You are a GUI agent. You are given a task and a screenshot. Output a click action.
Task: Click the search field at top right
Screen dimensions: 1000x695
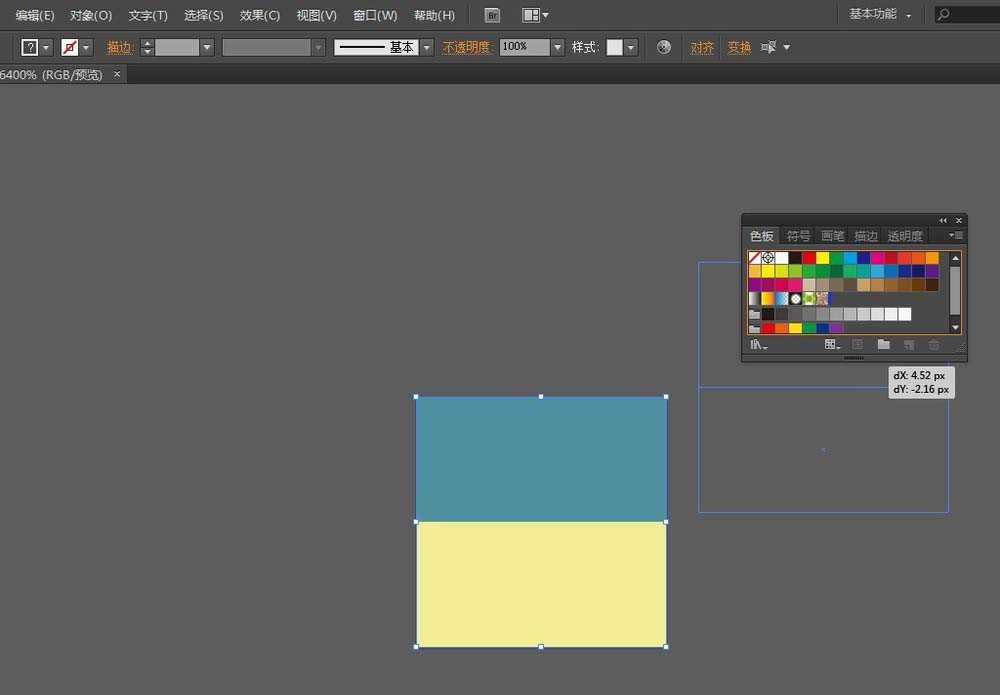coord(968,15)
